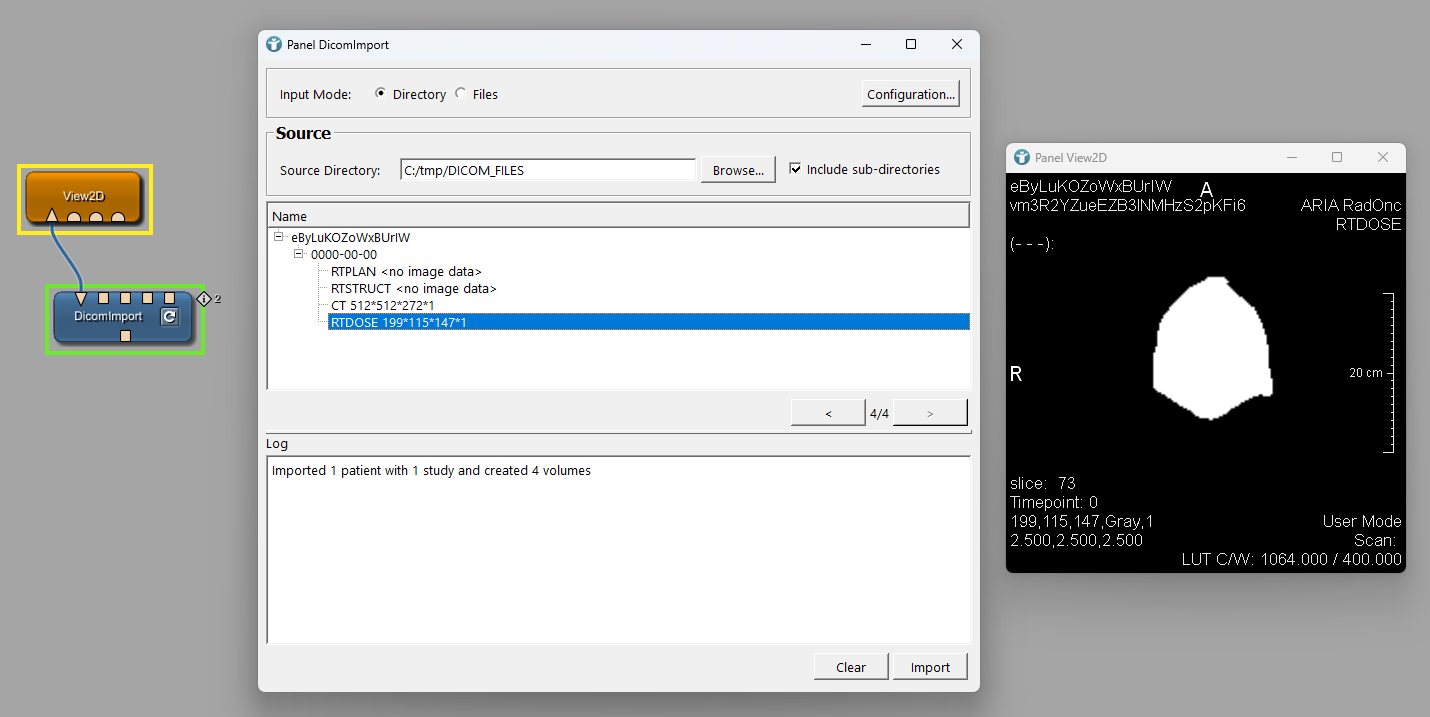Select the RTPLAN entry in the tree
Viewport: 1430px width, 717px height.
pos(406,272)
